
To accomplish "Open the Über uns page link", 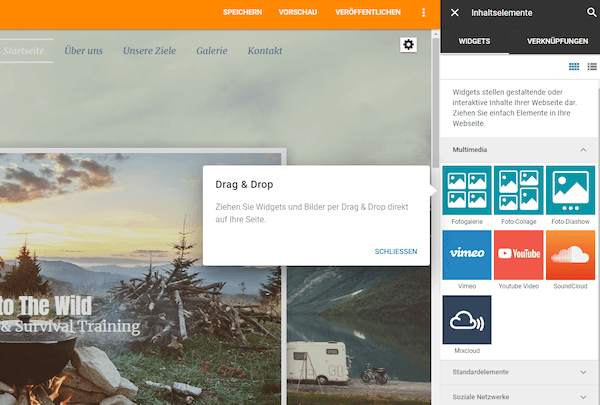I will (x=83, y=51).
